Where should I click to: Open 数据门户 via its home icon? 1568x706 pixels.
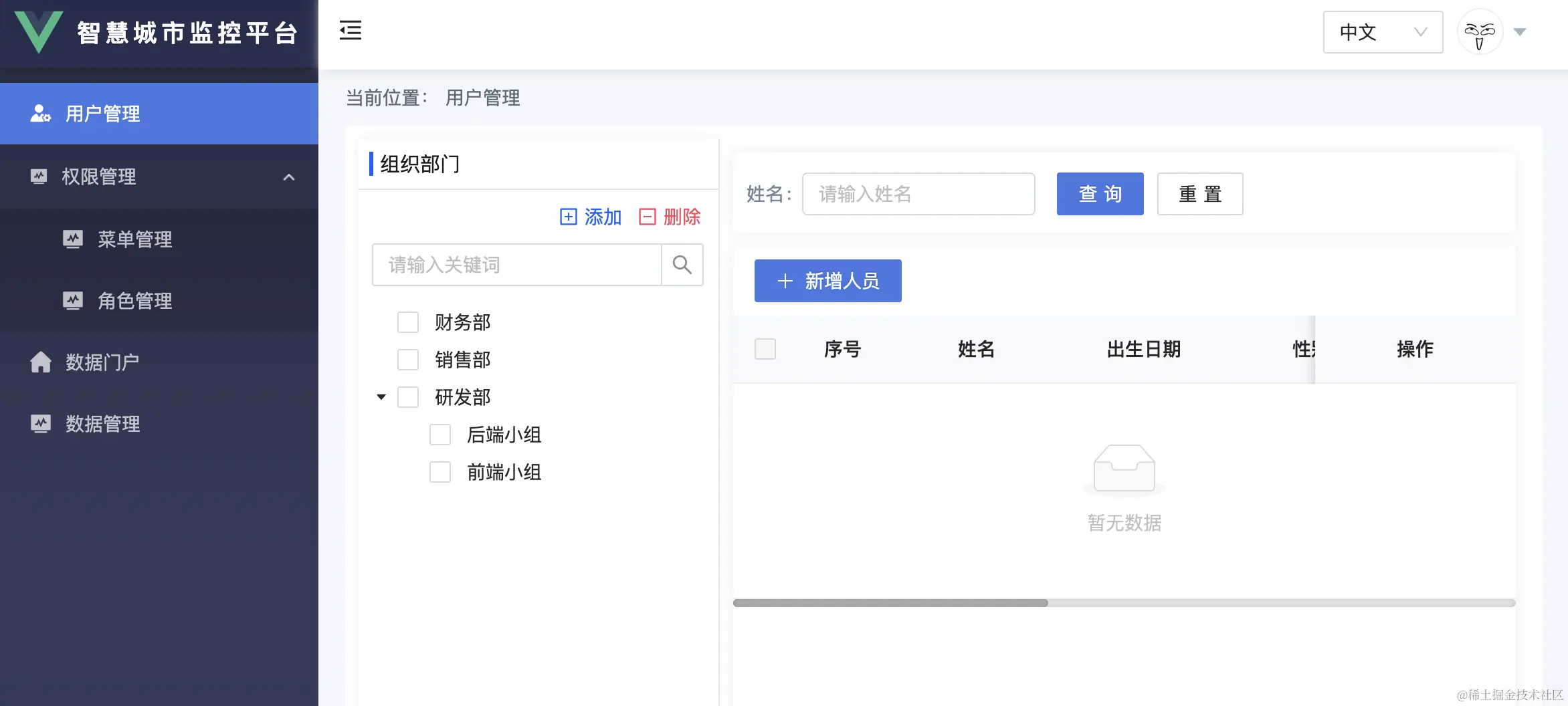coord(41,362)
